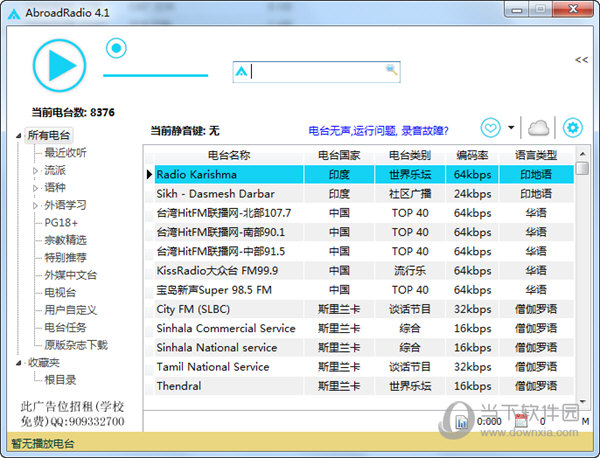Click AbroadRadio title bar logo icon
600x458 pixels.
[x=14, y=13]
